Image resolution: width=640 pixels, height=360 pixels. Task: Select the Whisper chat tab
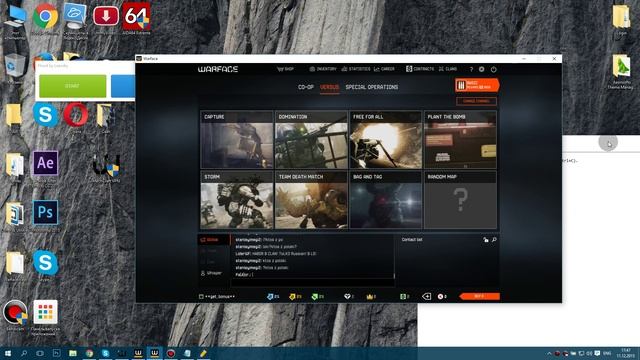[212, 273]
